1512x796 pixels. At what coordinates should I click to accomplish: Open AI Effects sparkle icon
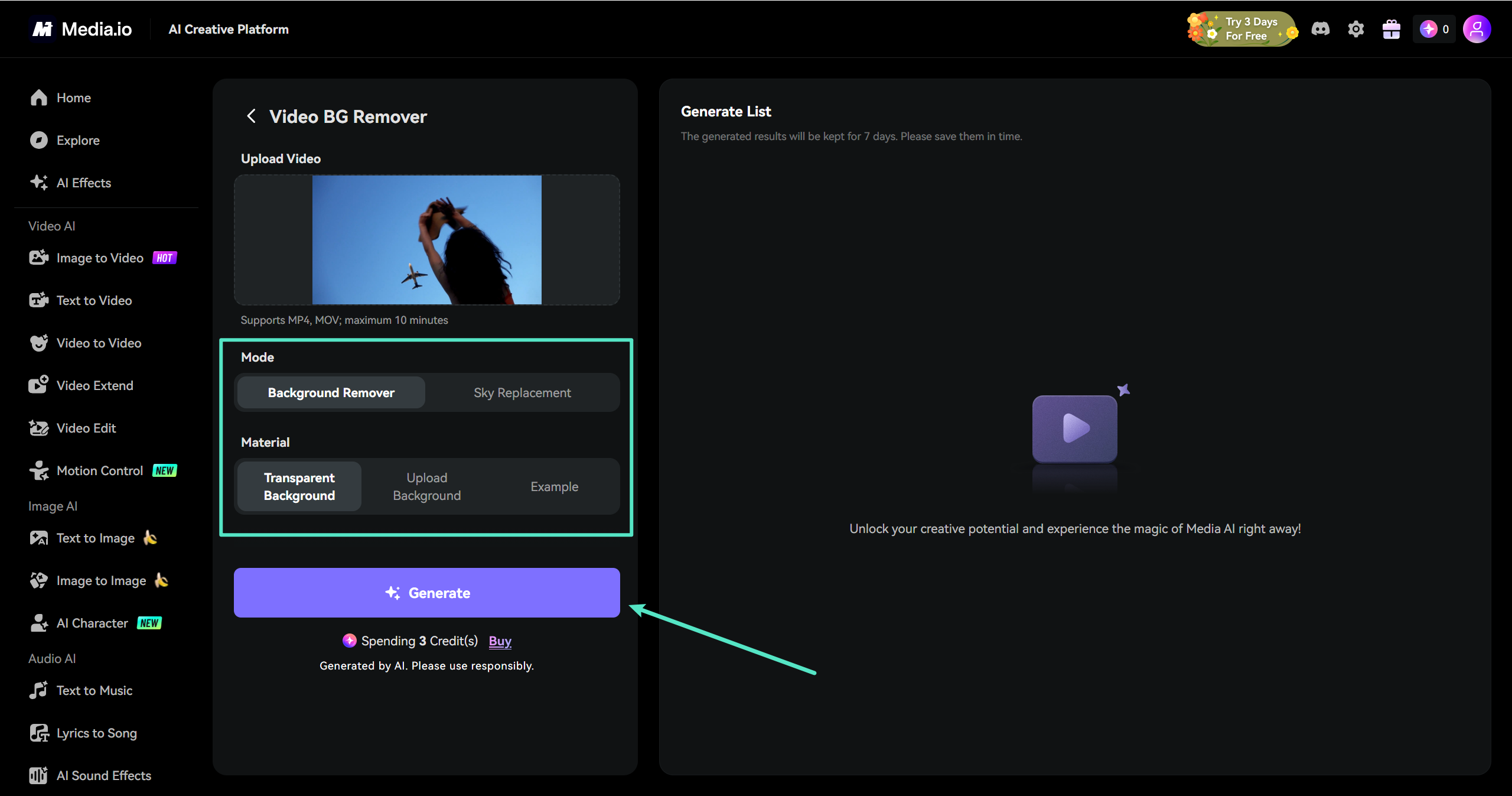39,183
